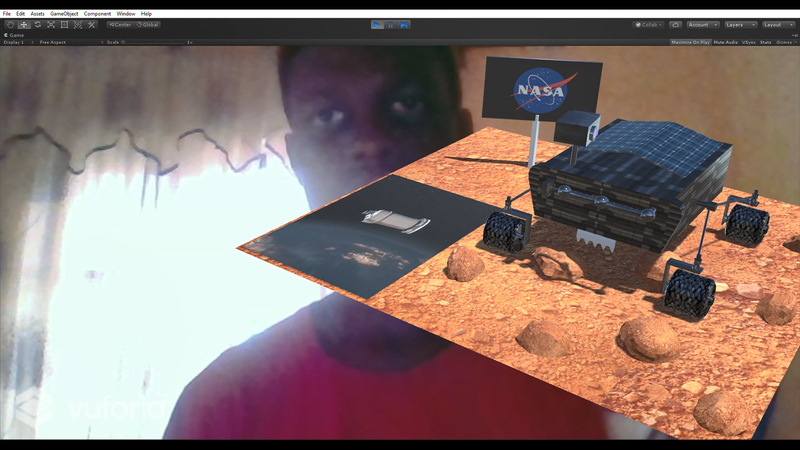Toggle Gizmos in Game view
Image resolution: width=800 pixels, height=450 pixels.
(784, 42)
